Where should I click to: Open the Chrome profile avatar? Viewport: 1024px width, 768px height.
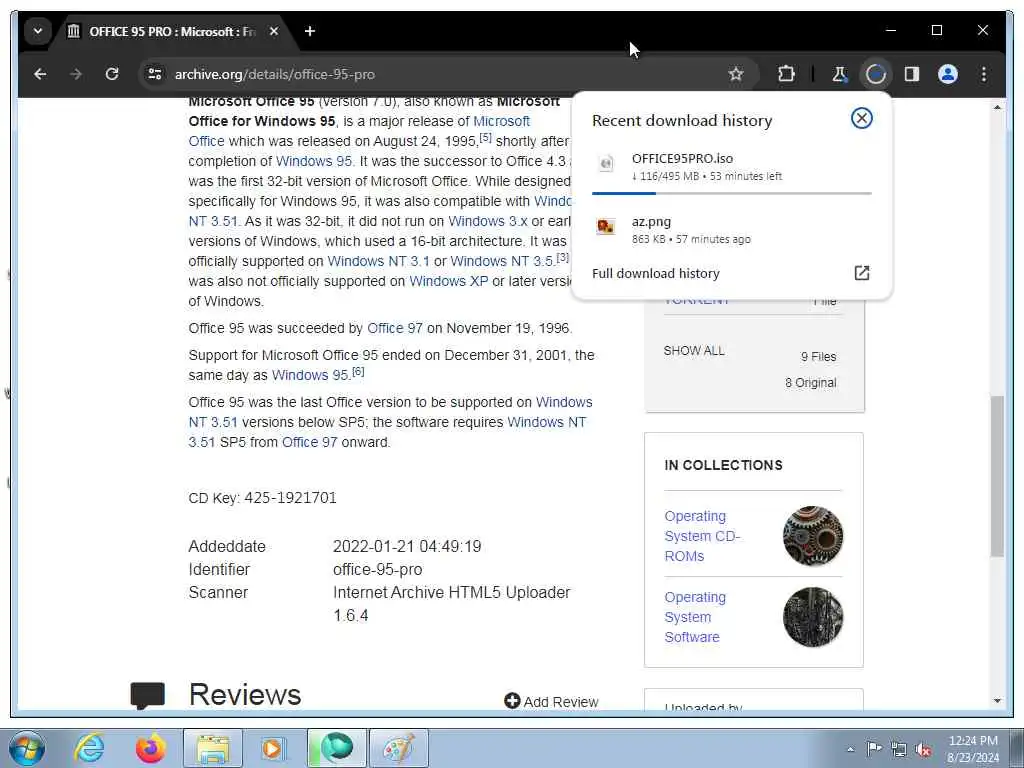click(948, 74)
